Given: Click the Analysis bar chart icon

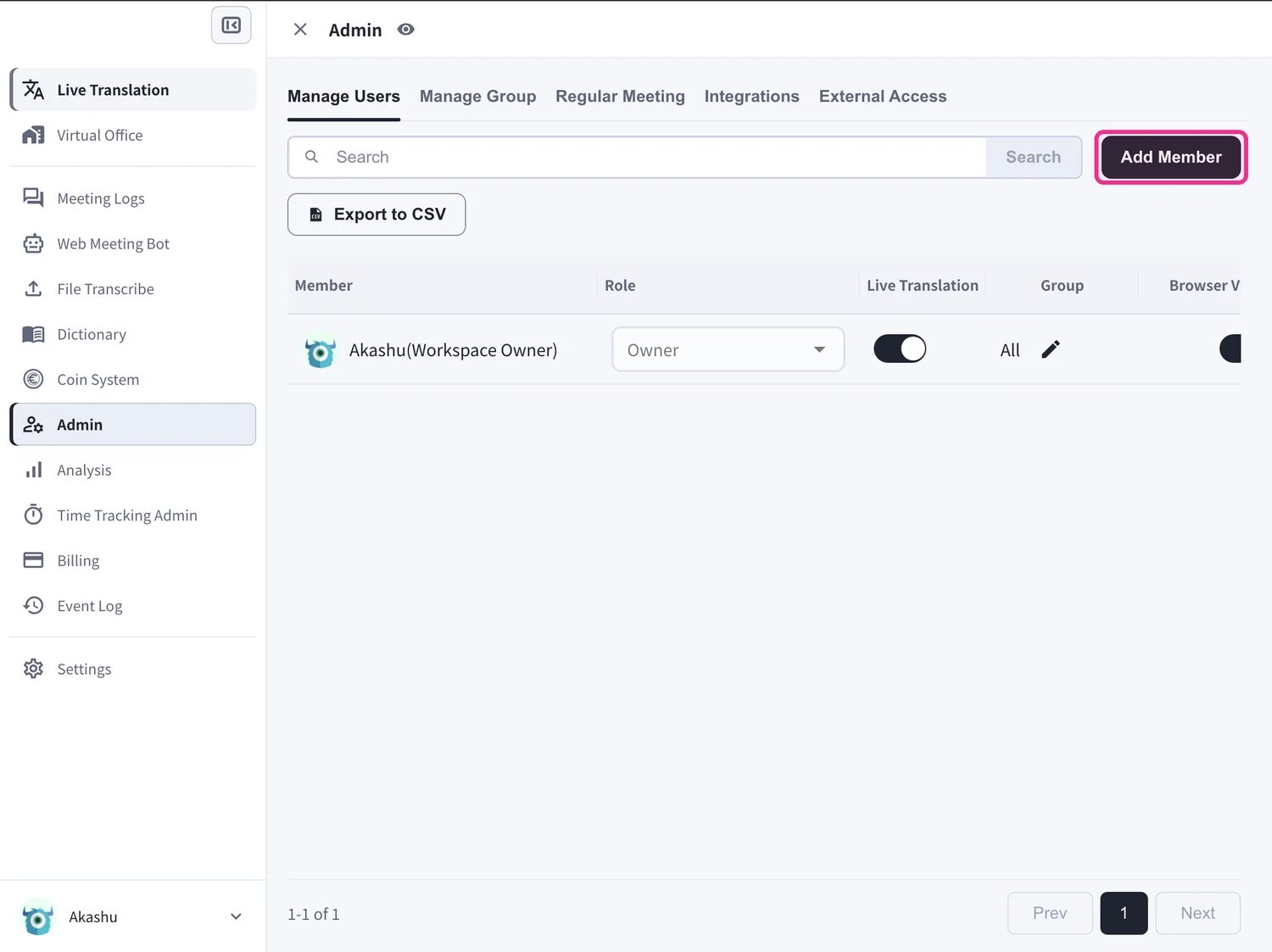Looking at the screenshot, I should 33,470.
